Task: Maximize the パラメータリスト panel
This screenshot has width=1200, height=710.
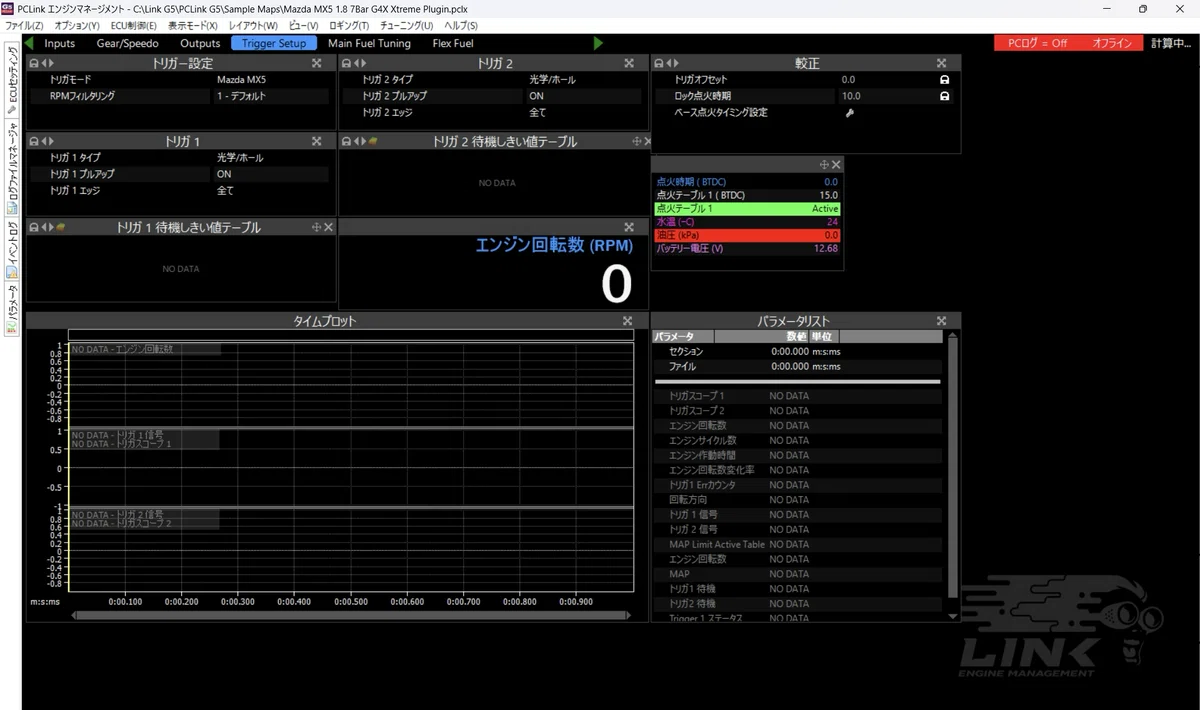Action: pyautogui.click(x=941, y=321)
